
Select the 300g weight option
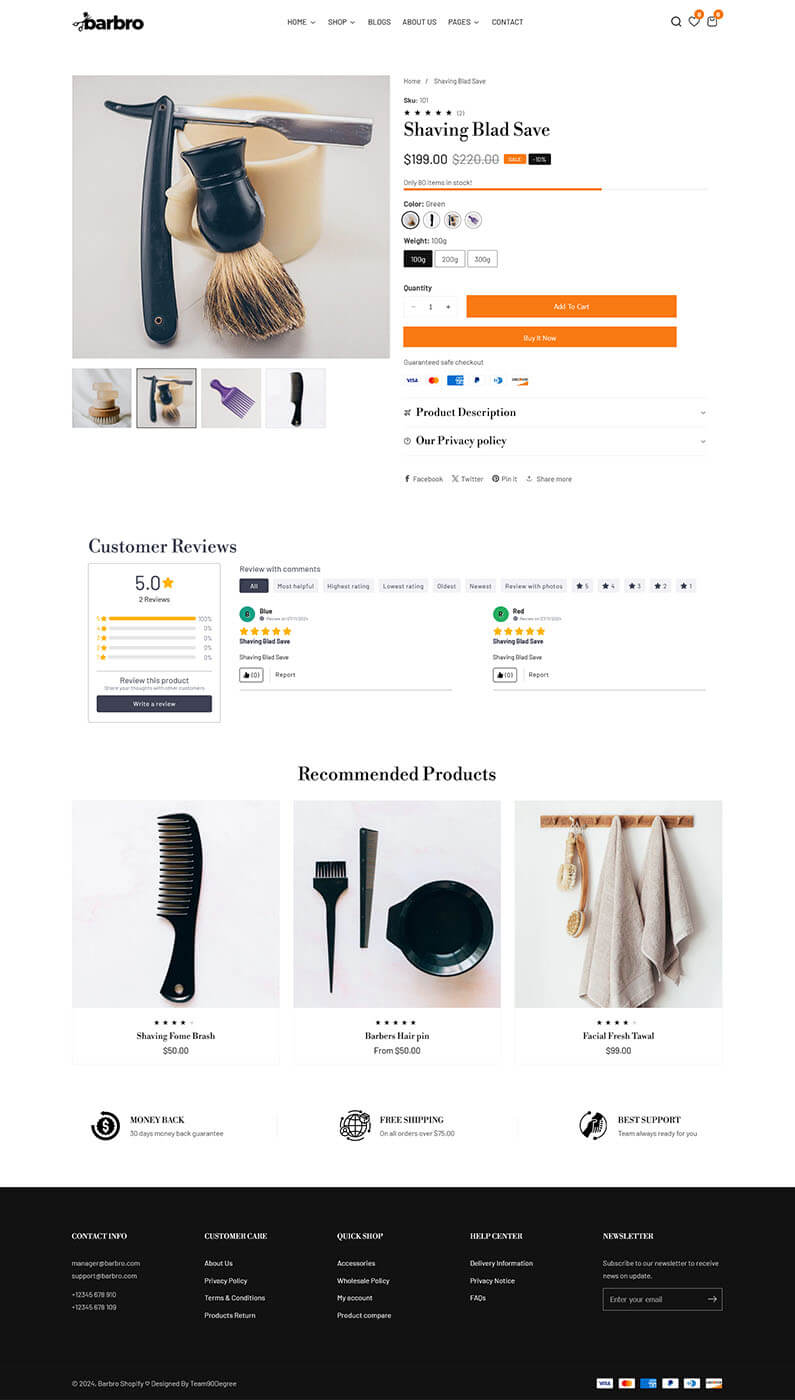pyautogui.click(x=482, y=259)
